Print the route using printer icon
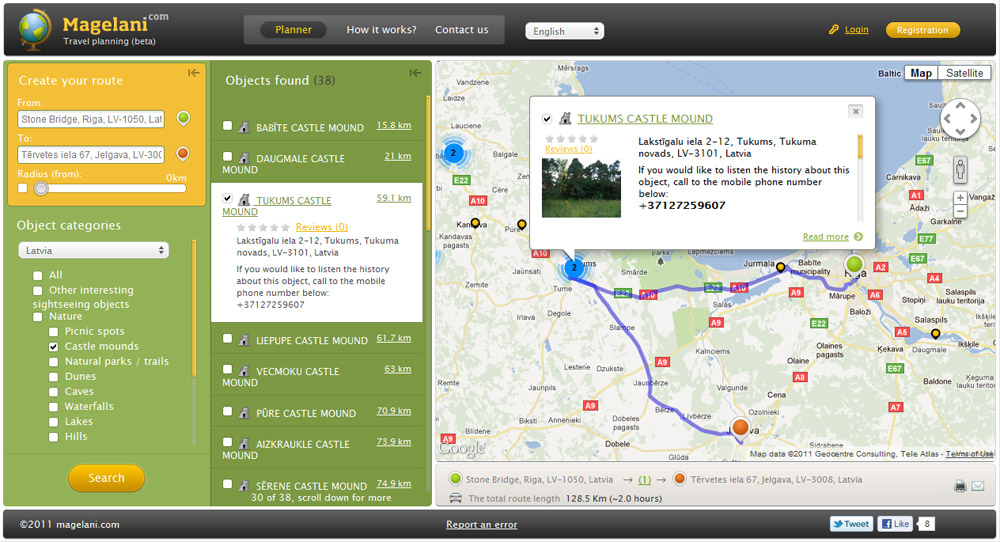The height and width of the screenshot is (542, 1000). (x=960, y=487)
